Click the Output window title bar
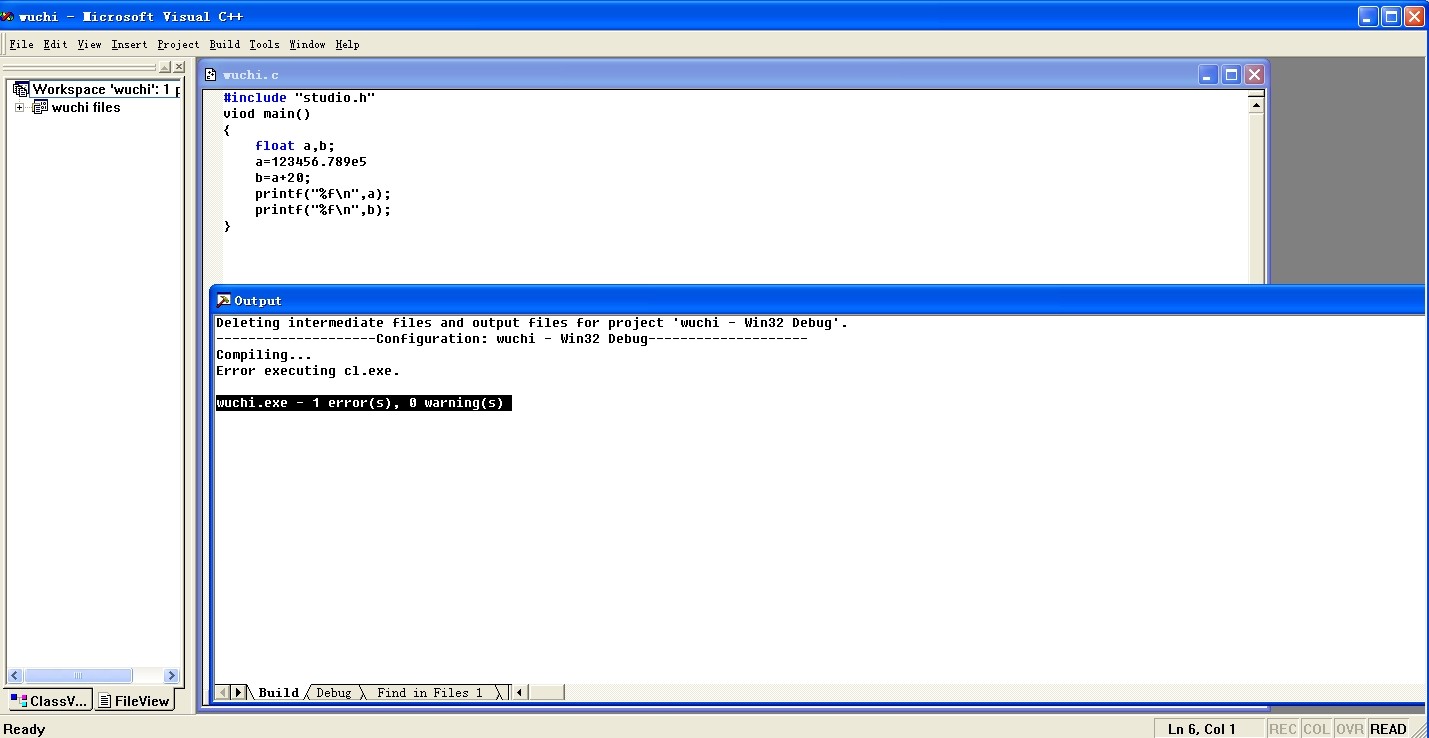 817,300
